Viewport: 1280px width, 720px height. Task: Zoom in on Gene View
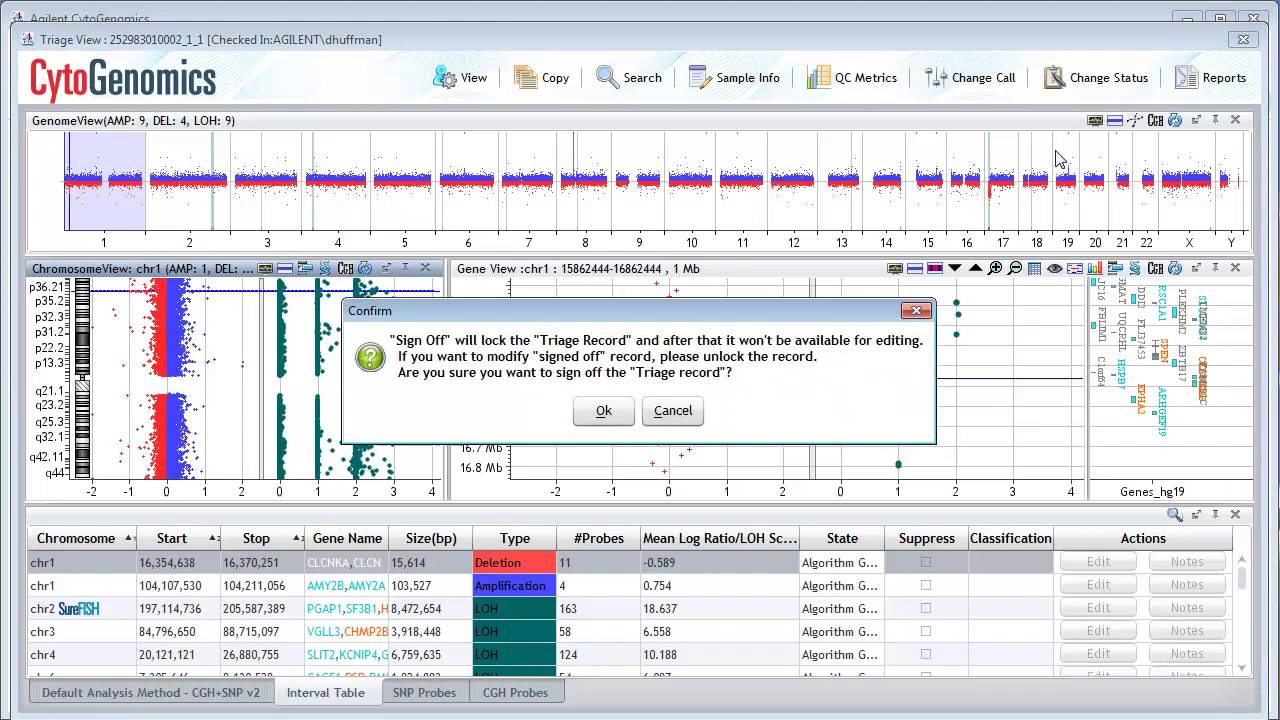pos(995,268)
